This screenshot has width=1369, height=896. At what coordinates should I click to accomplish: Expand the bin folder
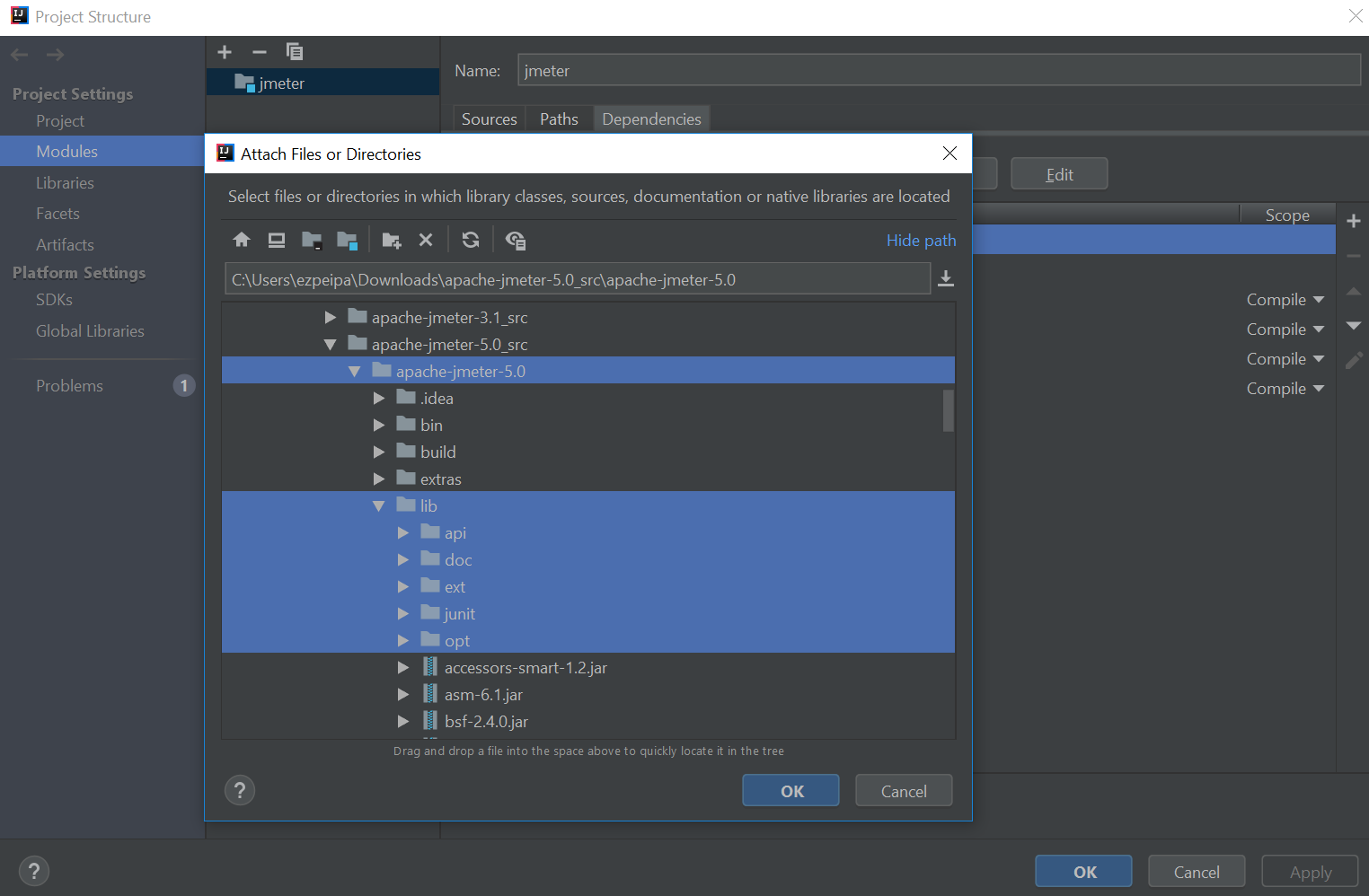(x=379, y=425)
